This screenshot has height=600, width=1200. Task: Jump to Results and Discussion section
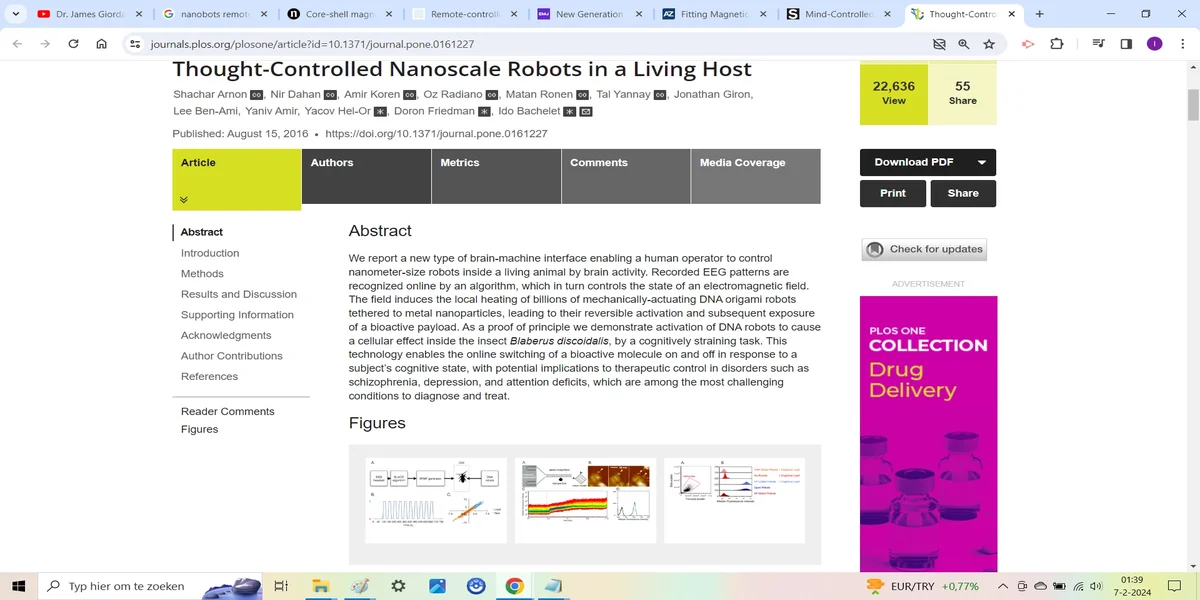239,294
